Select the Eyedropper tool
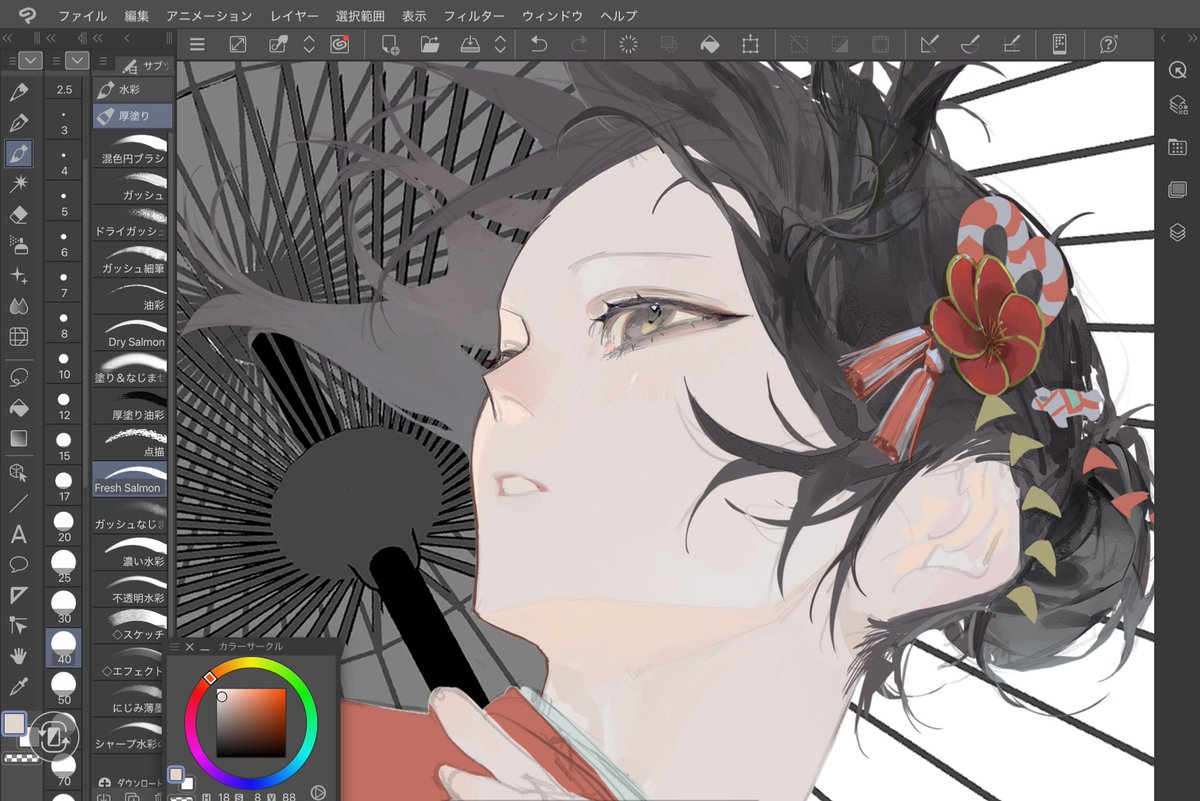 (x=18, y=686)
